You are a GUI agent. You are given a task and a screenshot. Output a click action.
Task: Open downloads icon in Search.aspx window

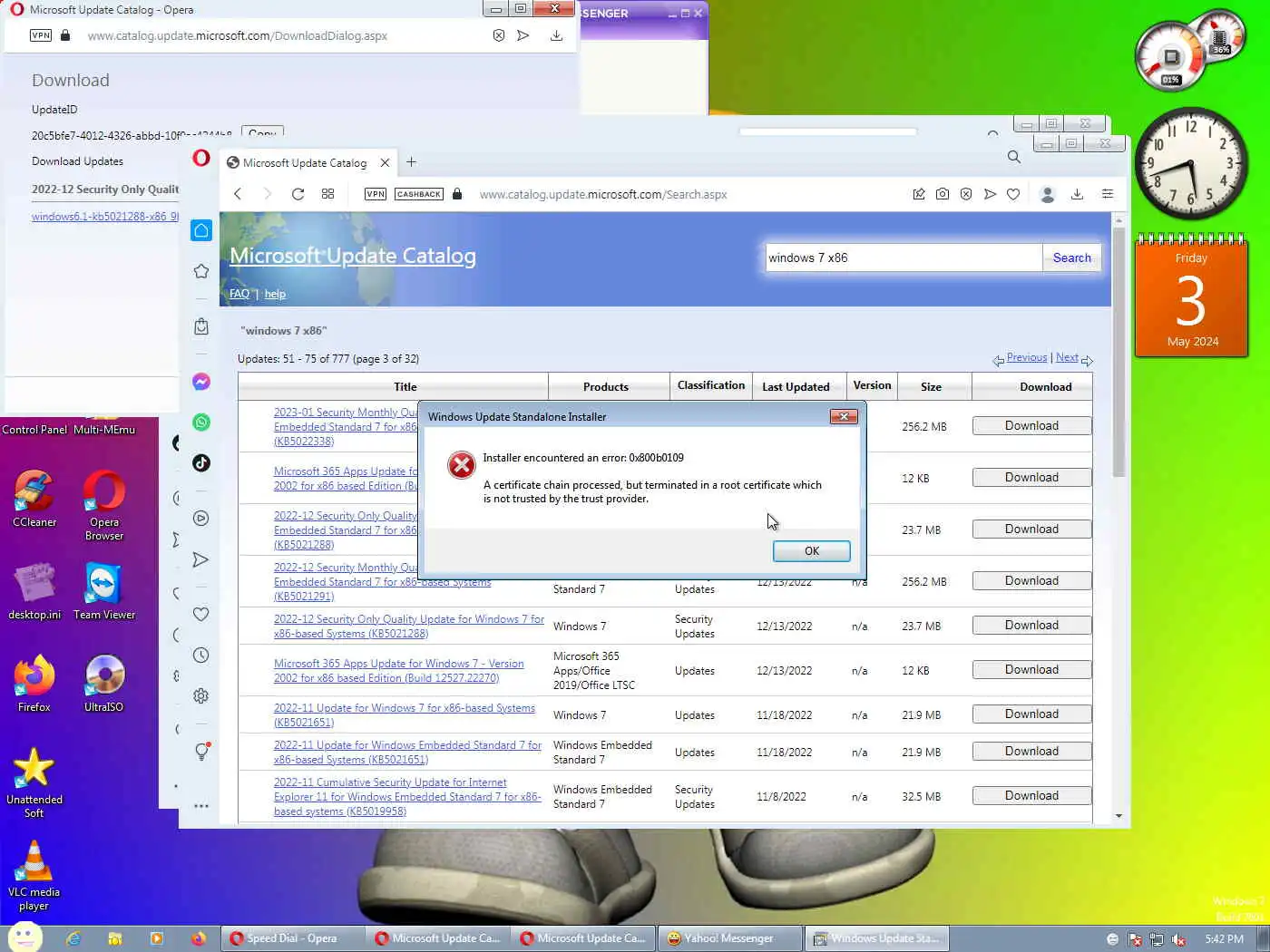pyautogui.click(x=1077, y=194)
